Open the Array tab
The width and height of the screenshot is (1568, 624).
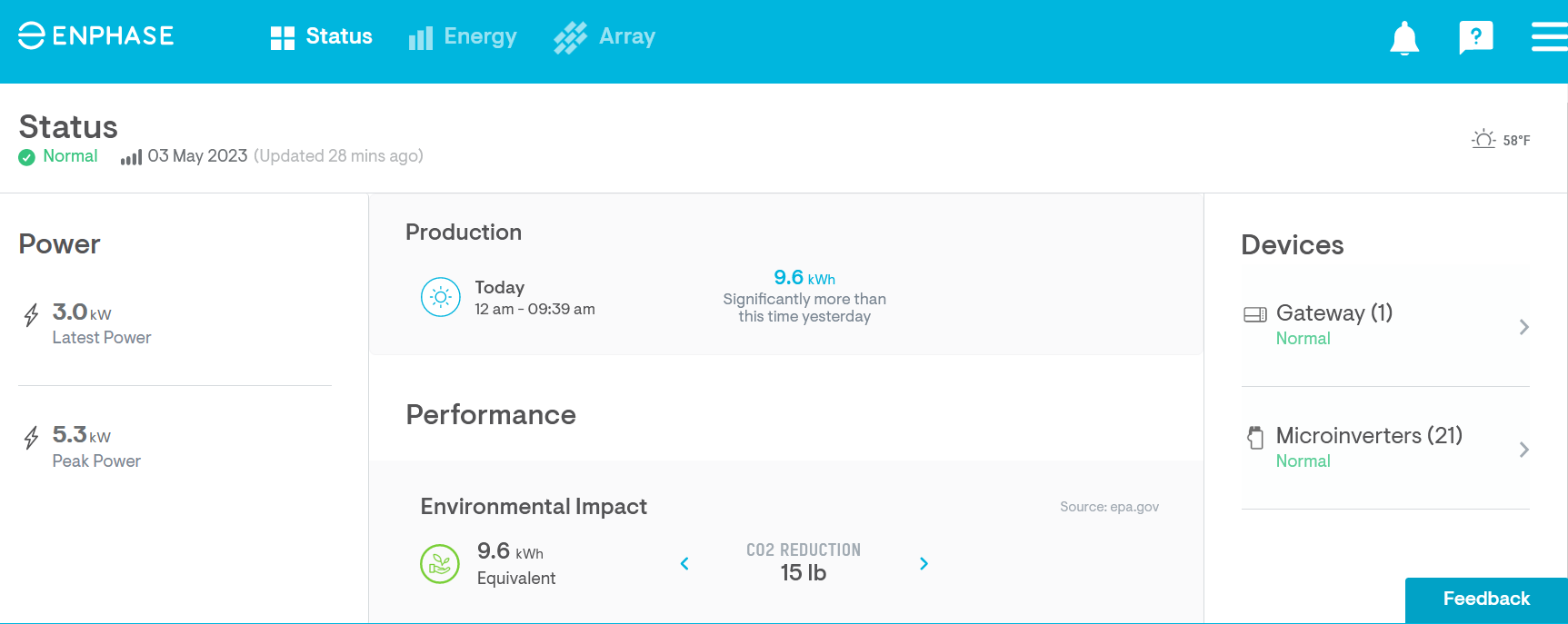point(604,36)
